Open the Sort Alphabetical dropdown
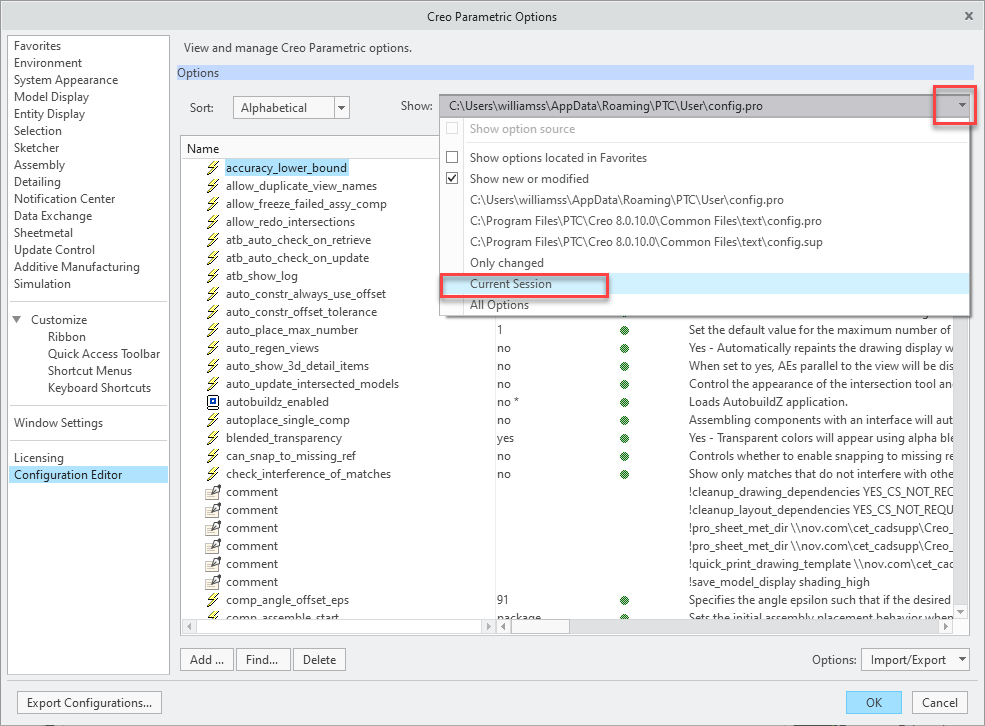 341,108
